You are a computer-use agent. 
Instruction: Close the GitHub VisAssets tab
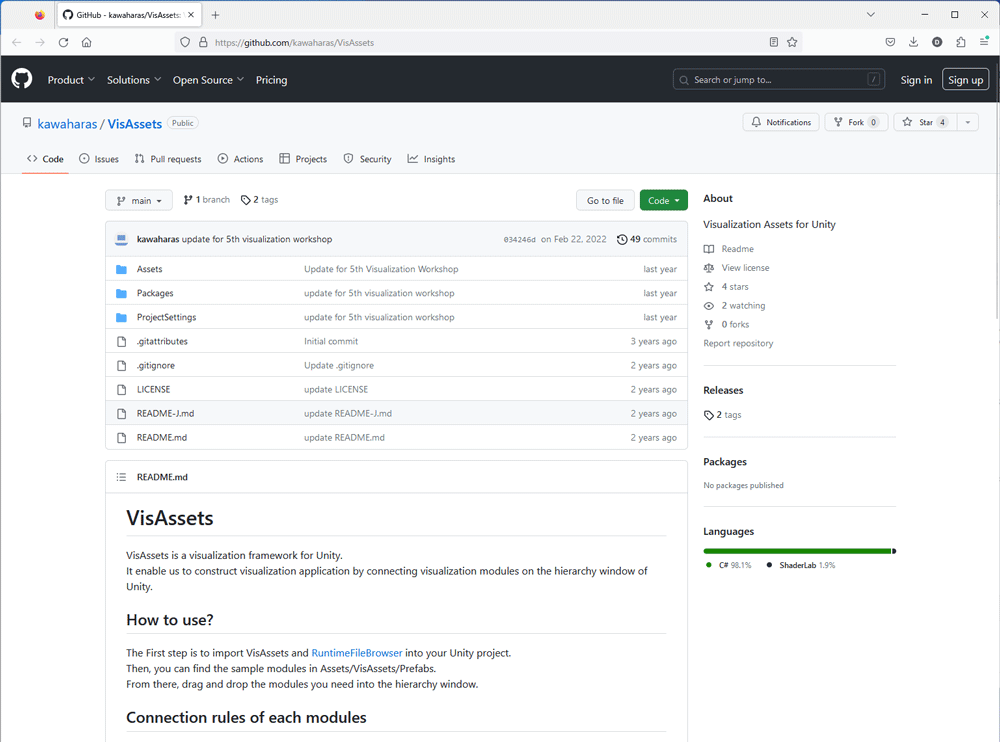[x=191, y=15]
